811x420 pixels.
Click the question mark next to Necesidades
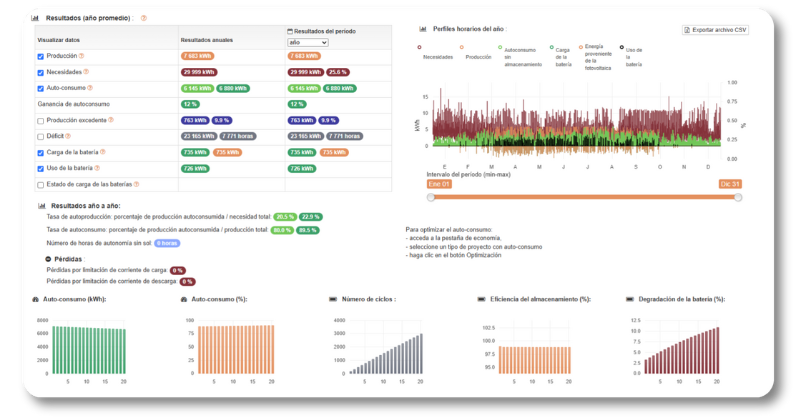click(87, 72)
